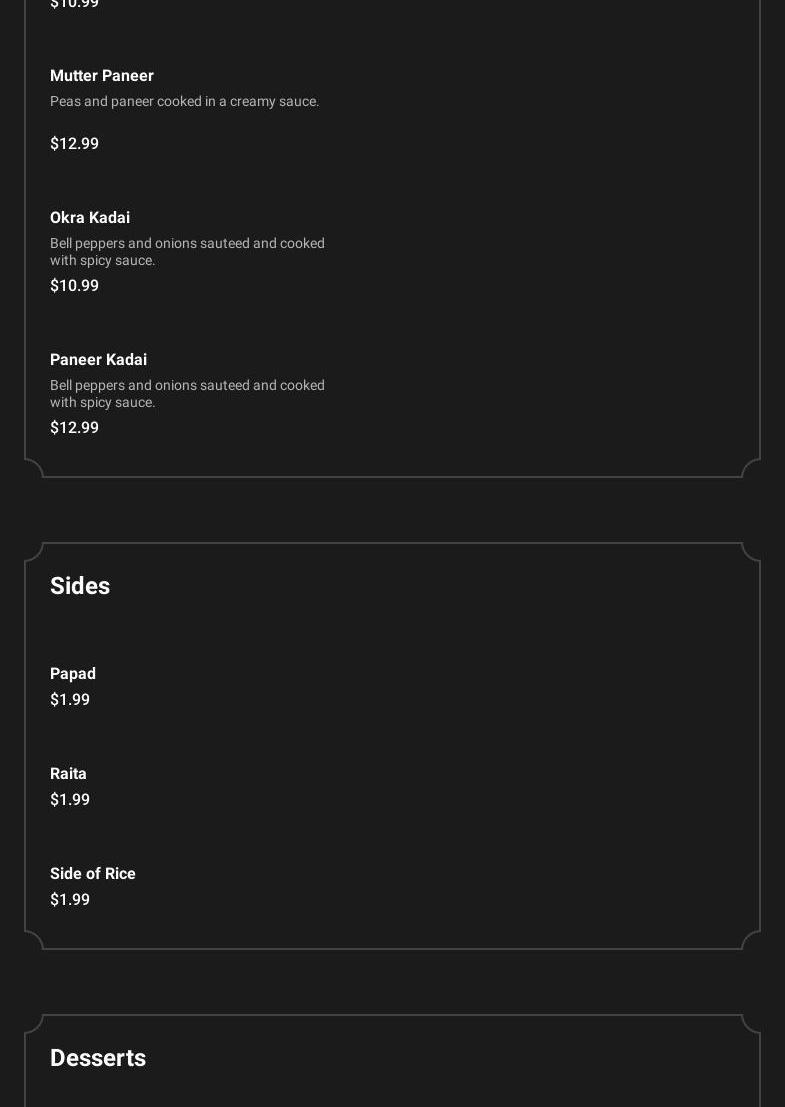
Task: Select the $12.99 price under Paneer Kadai
Action: click(x=74, y=428)
